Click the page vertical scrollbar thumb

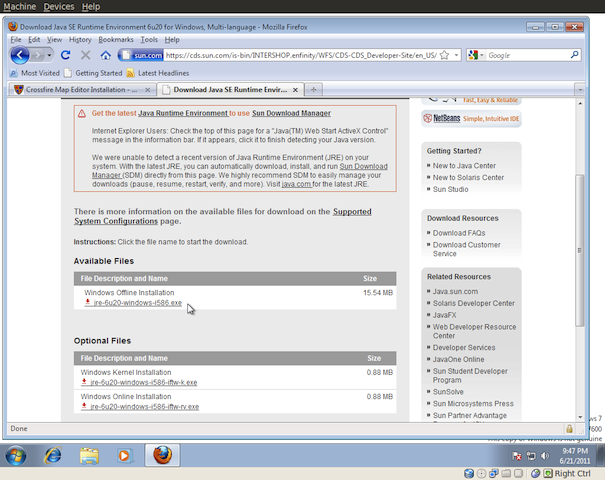[x=580, y=250]
